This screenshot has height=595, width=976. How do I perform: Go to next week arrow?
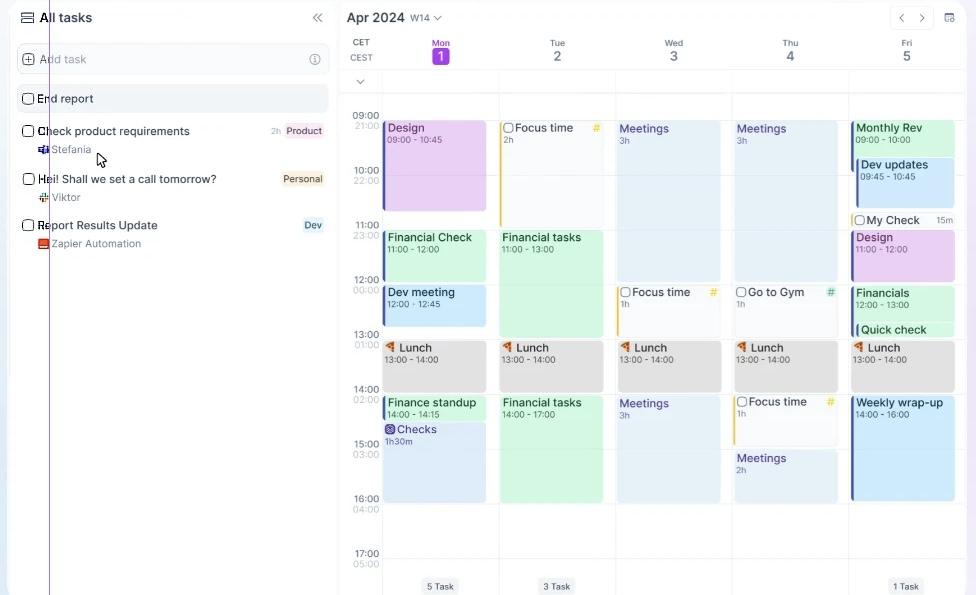pyautogui.click(x=922, y=18)
